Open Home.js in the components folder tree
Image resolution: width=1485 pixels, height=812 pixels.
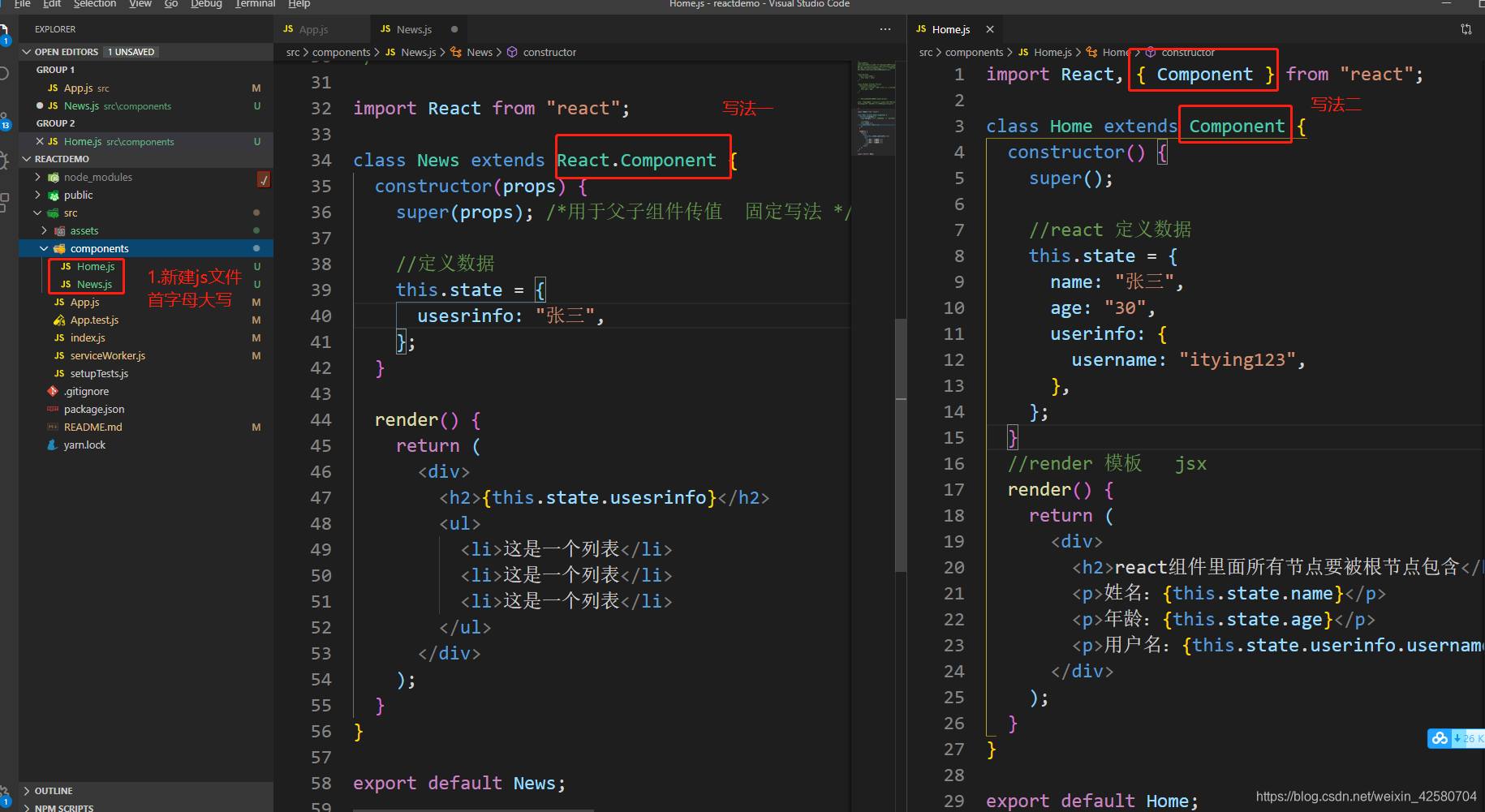click(96, 266)
